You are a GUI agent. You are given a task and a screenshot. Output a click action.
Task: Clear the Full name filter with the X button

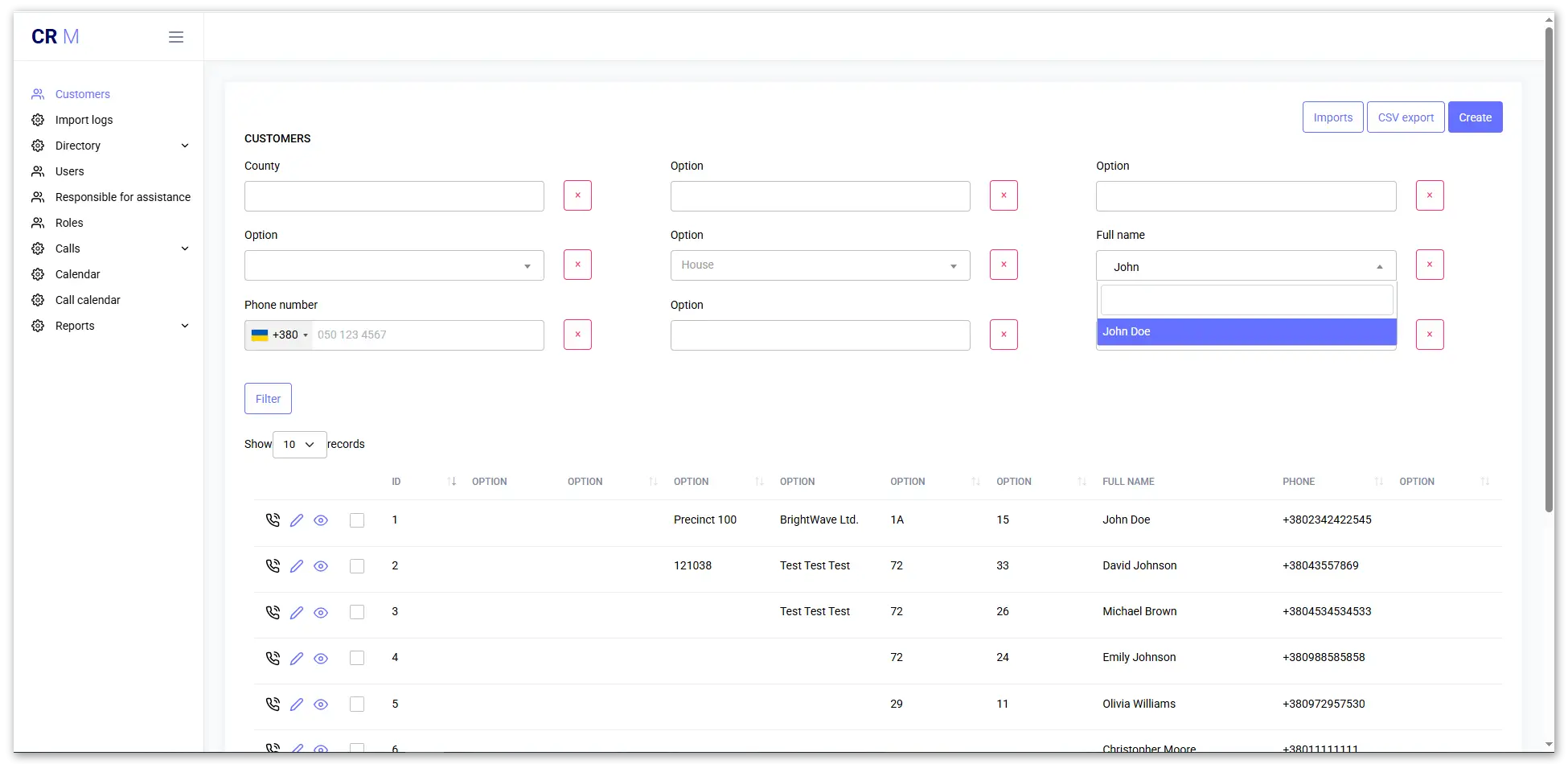click(x=1429, y=265)
